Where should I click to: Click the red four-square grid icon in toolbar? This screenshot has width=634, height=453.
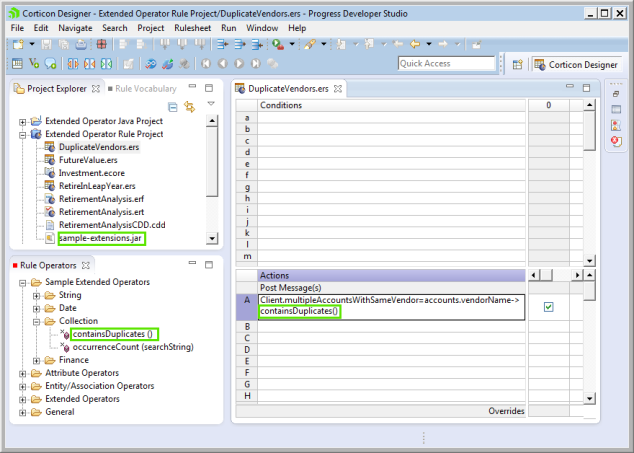101,44
